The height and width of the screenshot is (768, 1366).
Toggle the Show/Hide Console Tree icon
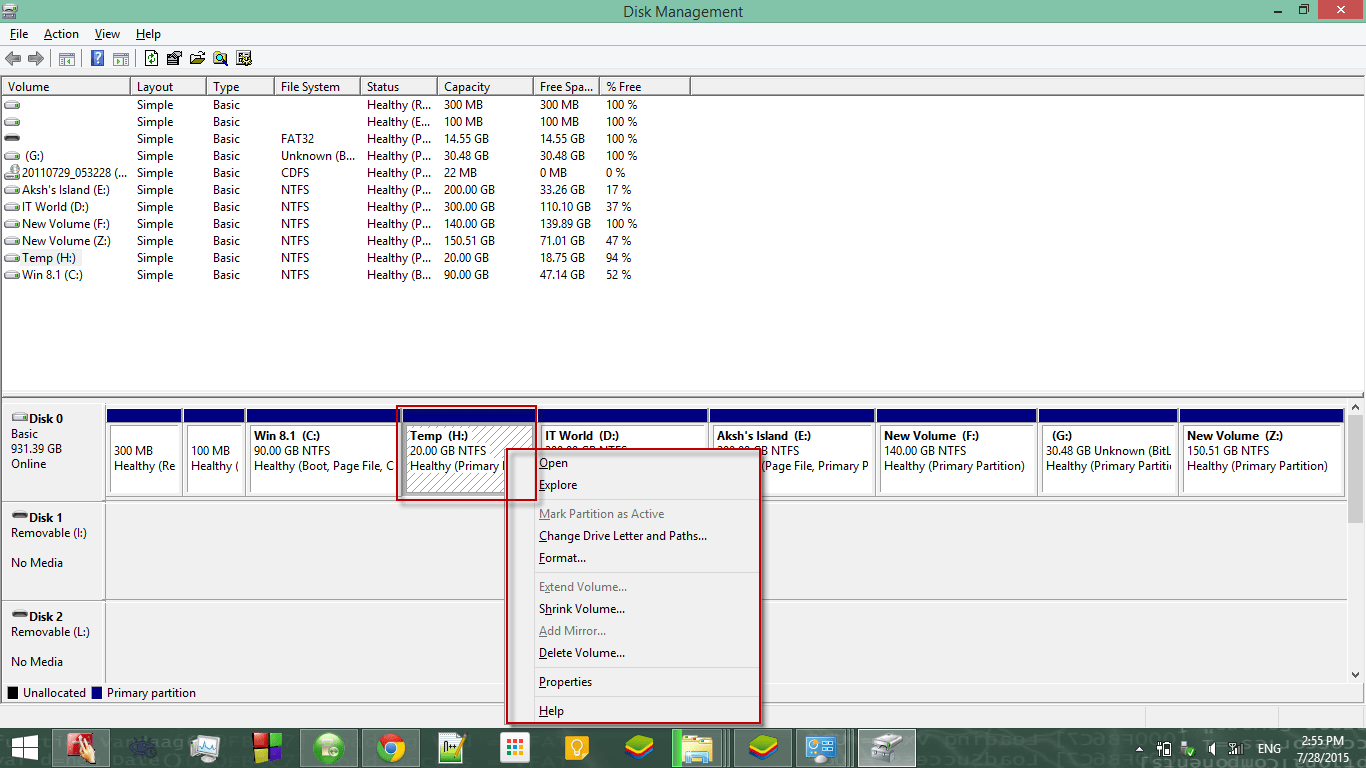pyautogui.click(x=66, y=57)
